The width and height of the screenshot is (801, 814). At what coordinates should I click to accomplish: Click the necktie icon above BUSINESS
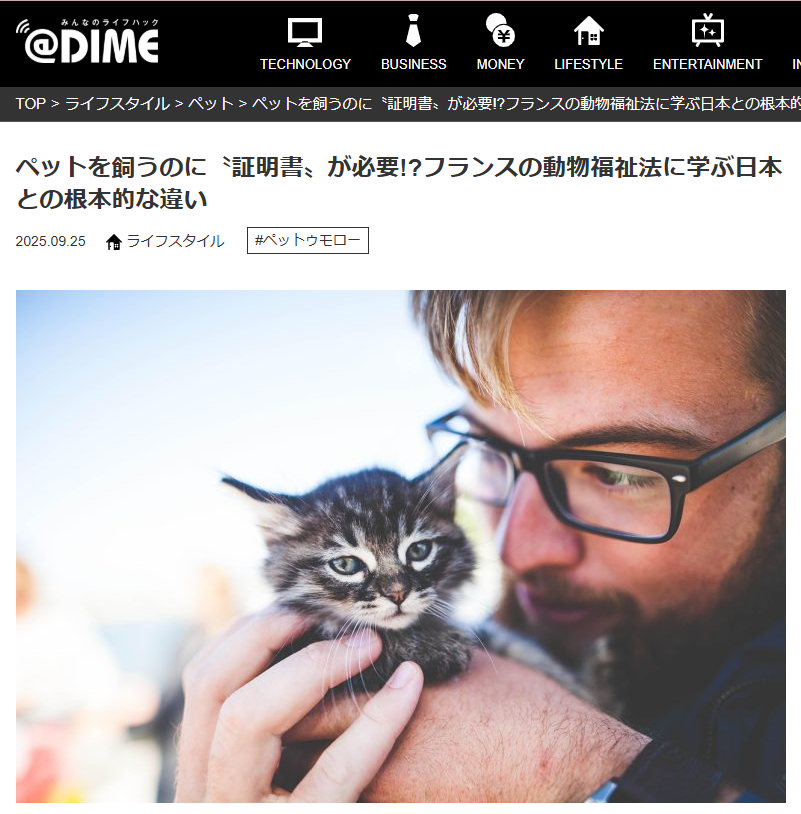click(413, 31)
